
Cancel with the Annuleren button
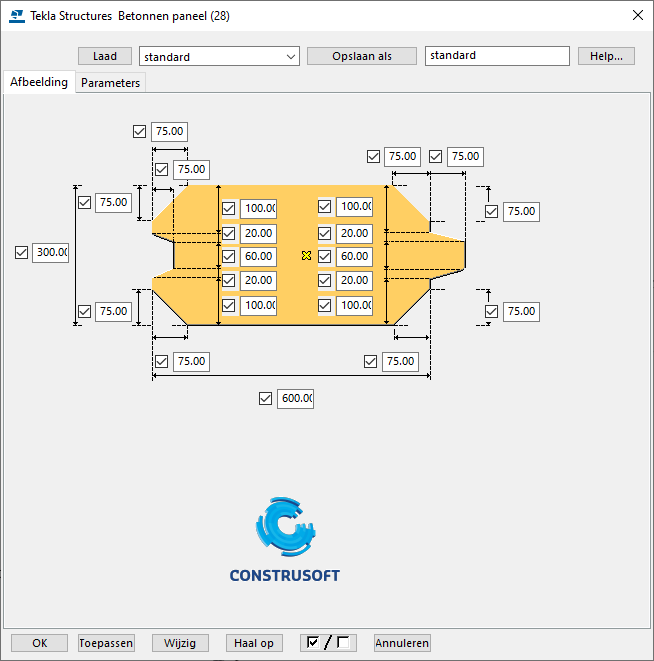click(402, 643)
